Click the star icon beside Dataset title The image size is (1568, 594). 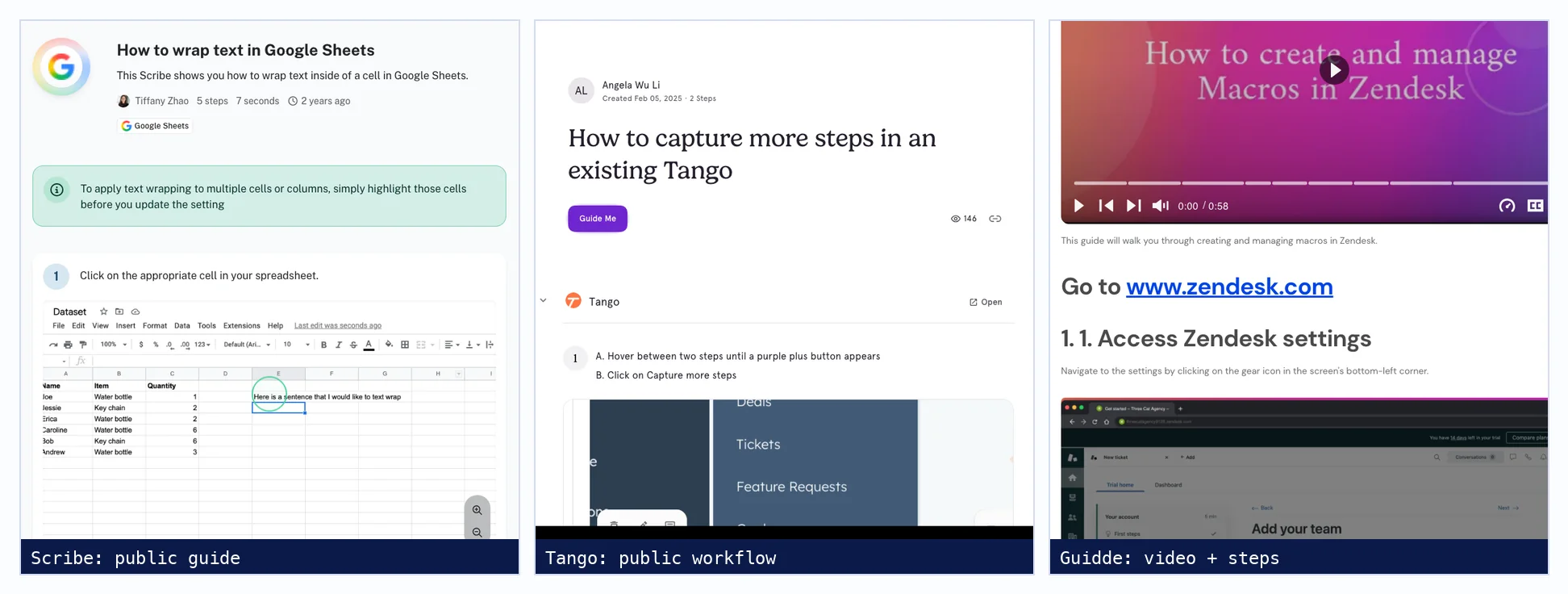point(103,312)
